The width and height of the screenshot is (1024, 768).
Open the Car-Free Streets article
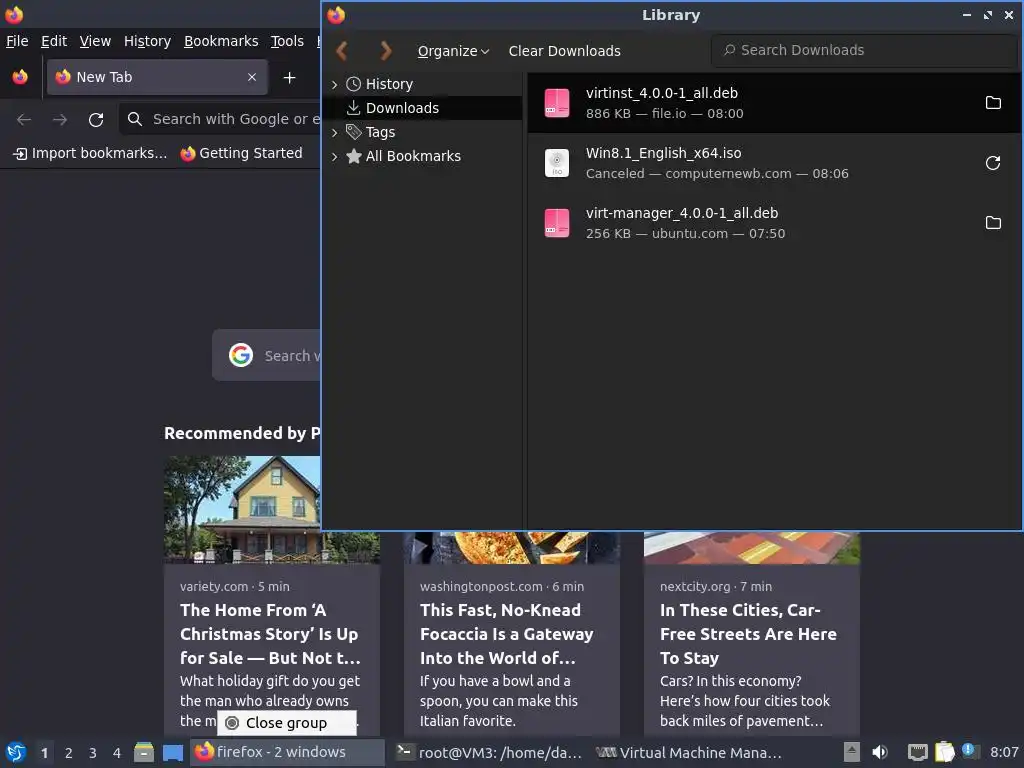748,633
